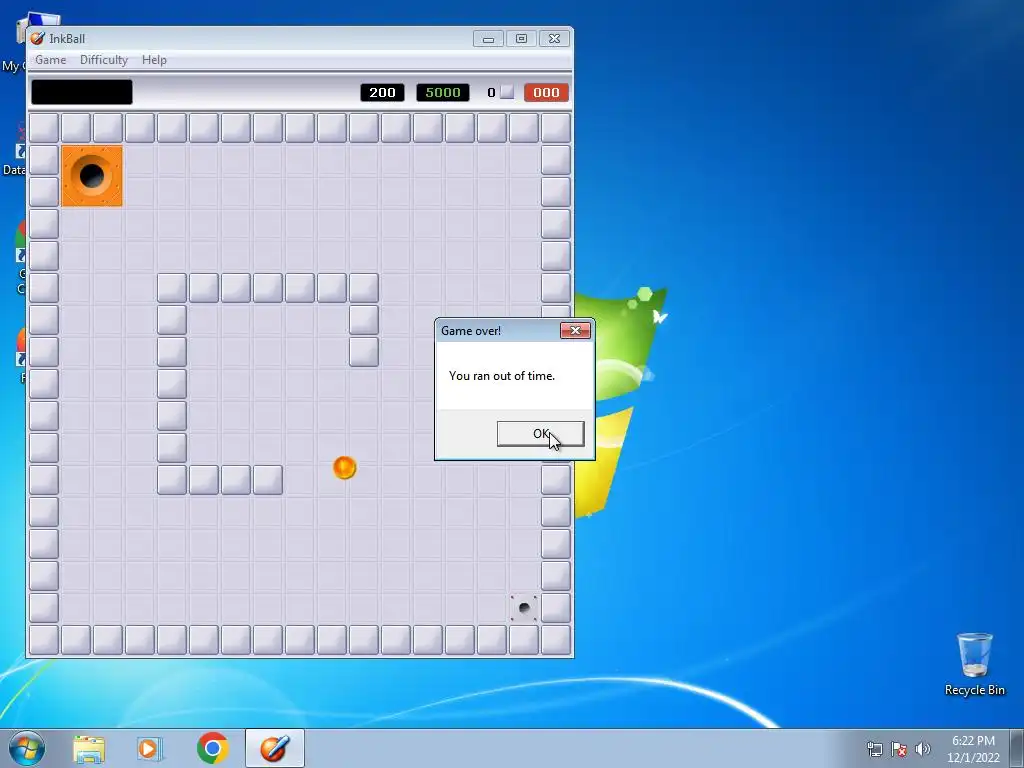This screenshot has width=1024, height=768.
Task: Open Google Chrome from the taskbar
Action: [212, 748]
